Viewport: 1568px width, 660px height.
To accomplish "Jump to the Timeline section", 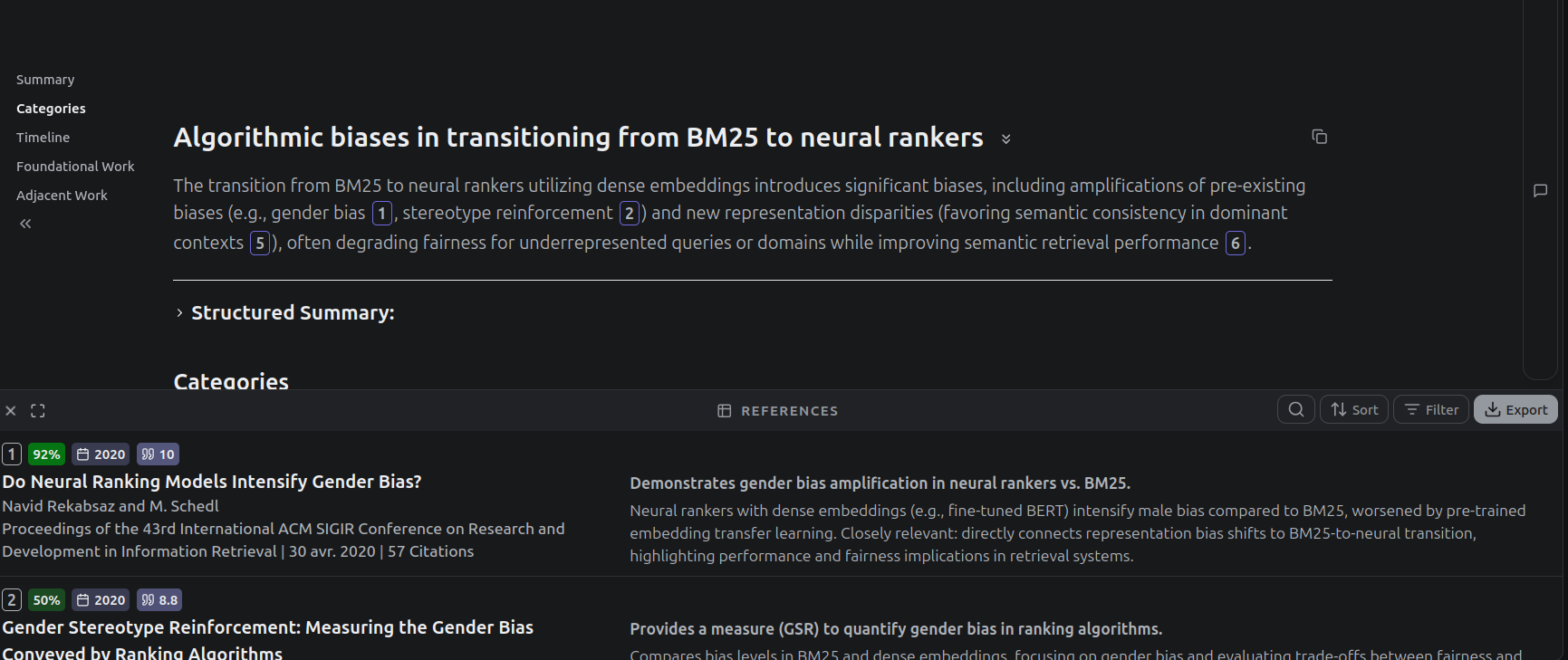I will 43,138.
